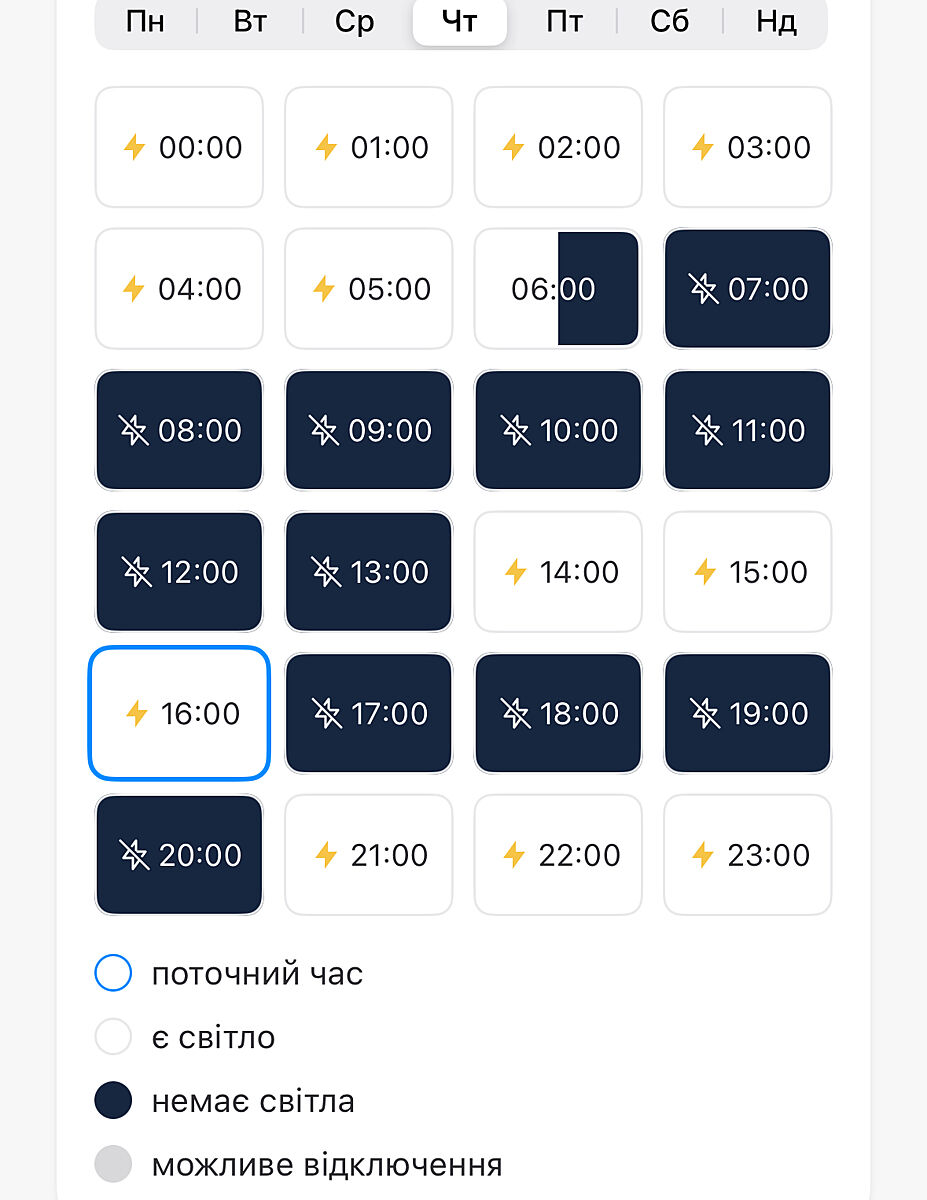
Task: Click the dark 'немає світла' legend swatch
Action: pyautogui.click(x=113, y=1102)
